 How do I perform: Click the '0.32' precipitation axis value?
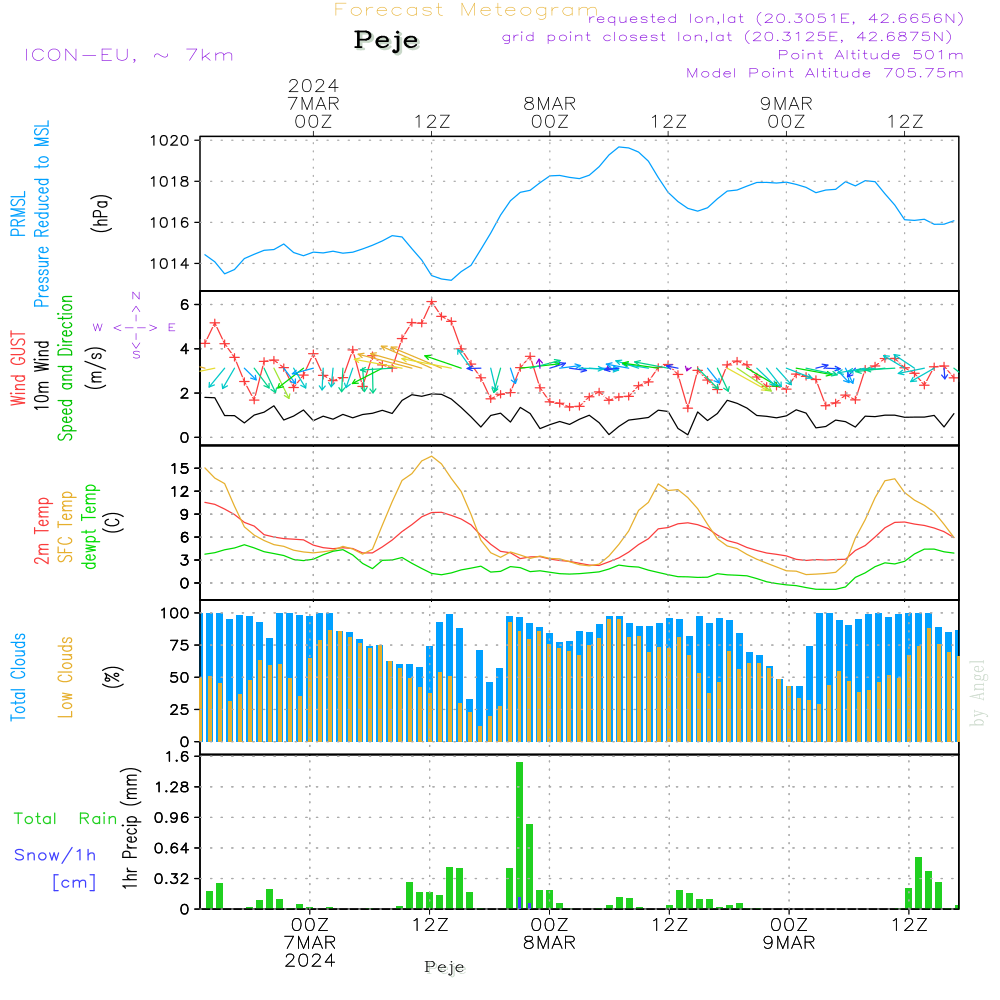[x=172, y=879]
